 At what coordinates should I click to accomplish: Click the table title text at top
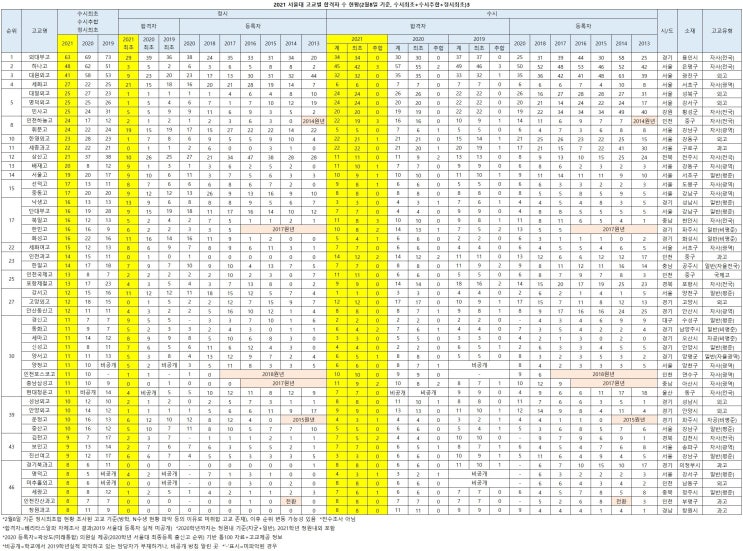(x=372, y=4)
